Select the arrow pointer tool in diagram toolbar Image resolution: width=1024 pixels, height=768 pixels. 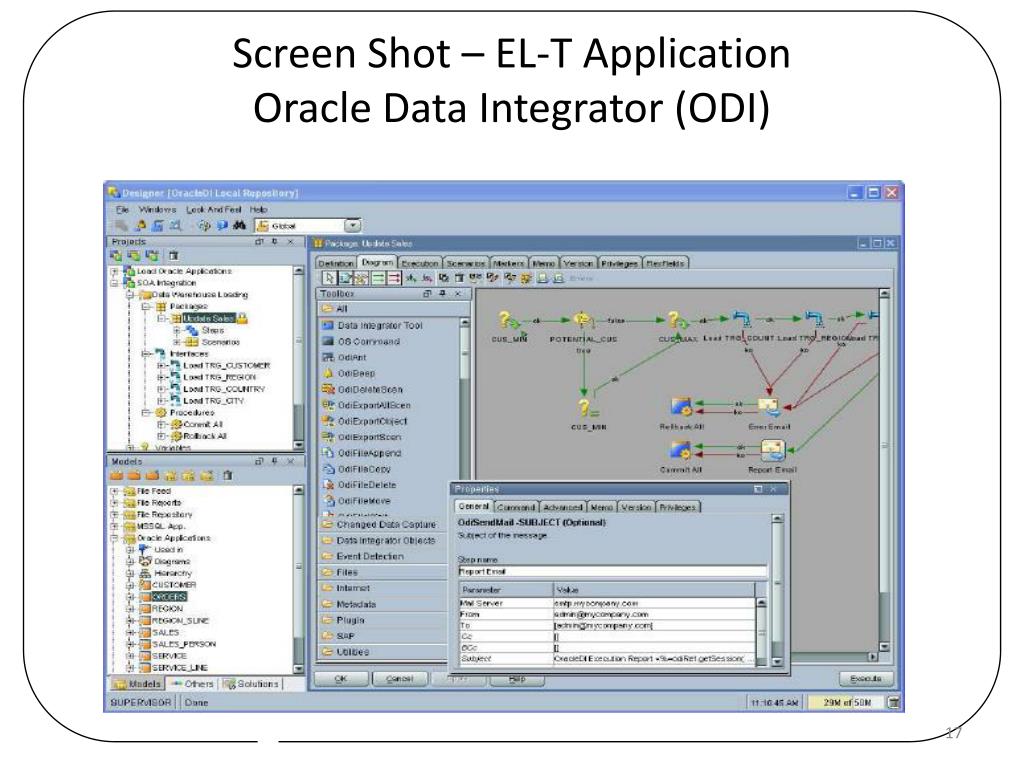pos(330,278)
